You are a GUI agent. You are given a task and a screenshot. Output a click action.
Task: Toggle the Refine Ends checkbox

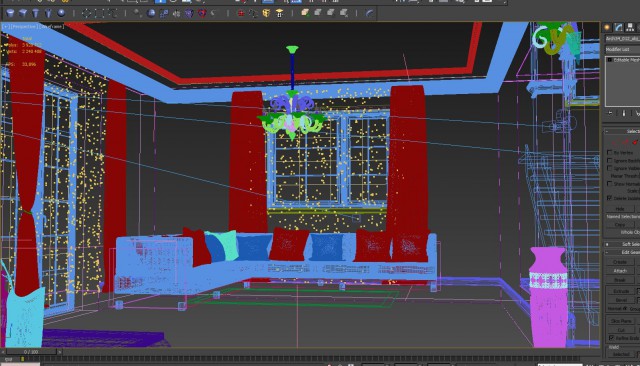click(611, 338)
